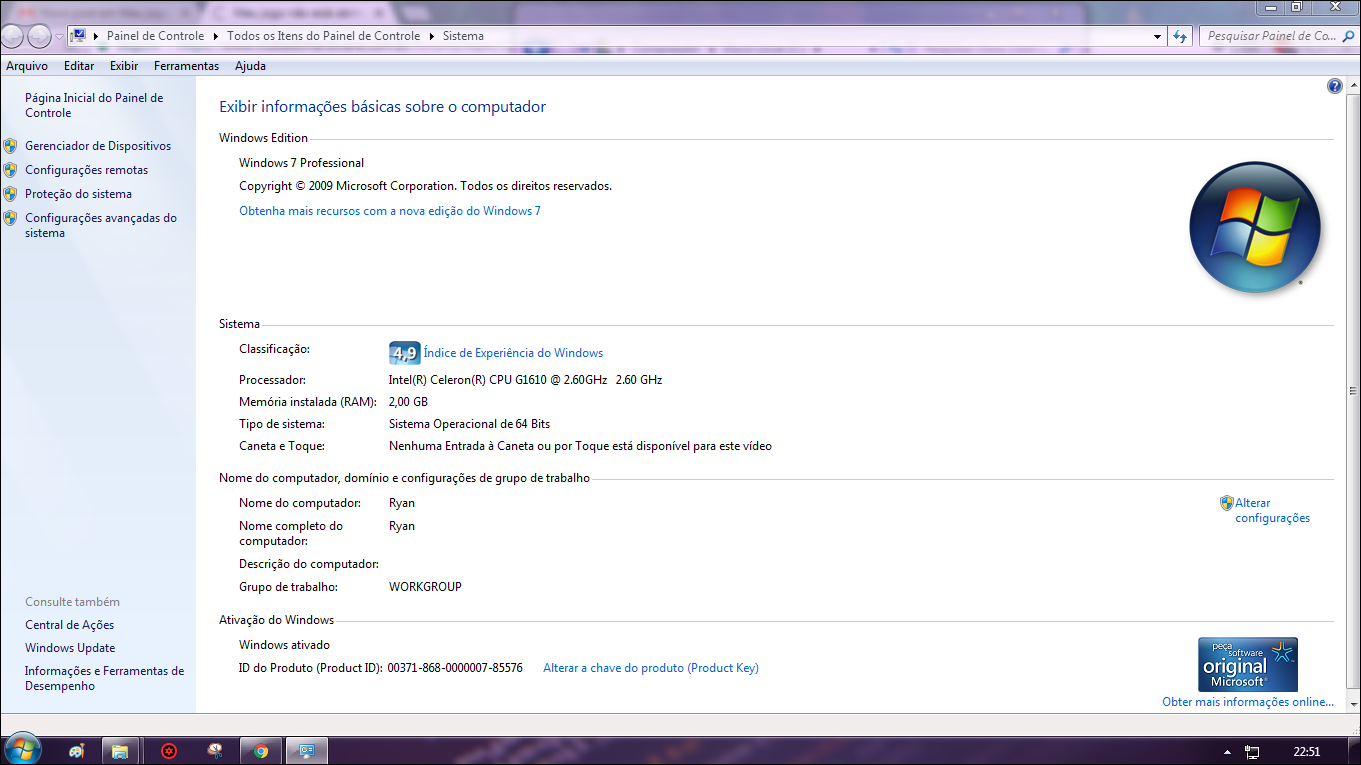Click Obter mais informações online link
1361x765 pixels.
1248,702
